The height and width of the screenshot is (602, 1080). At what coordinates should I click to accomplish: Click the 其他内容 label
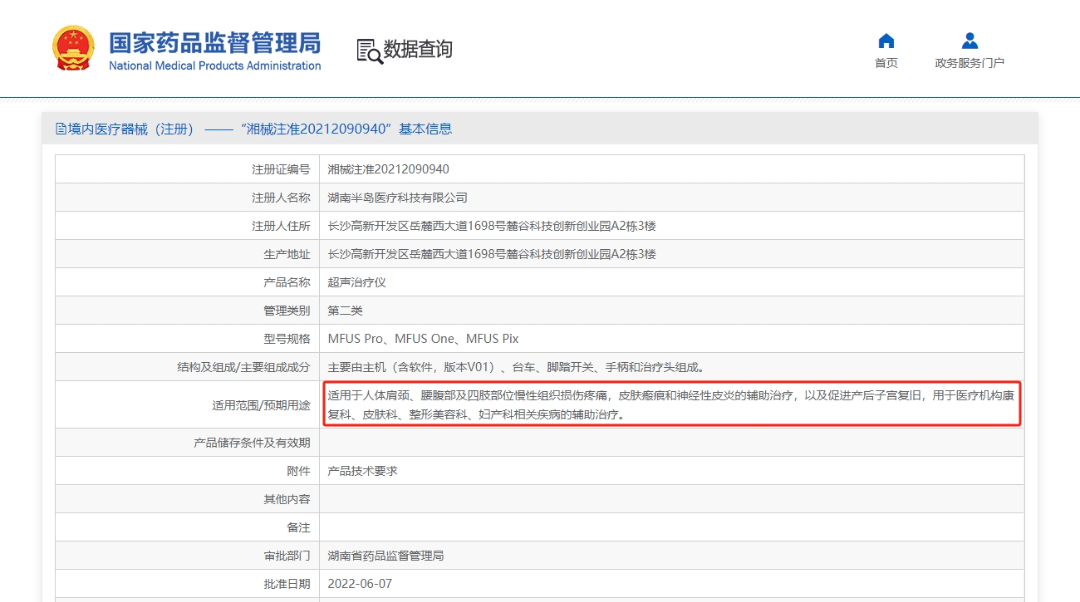coord(287,499)
